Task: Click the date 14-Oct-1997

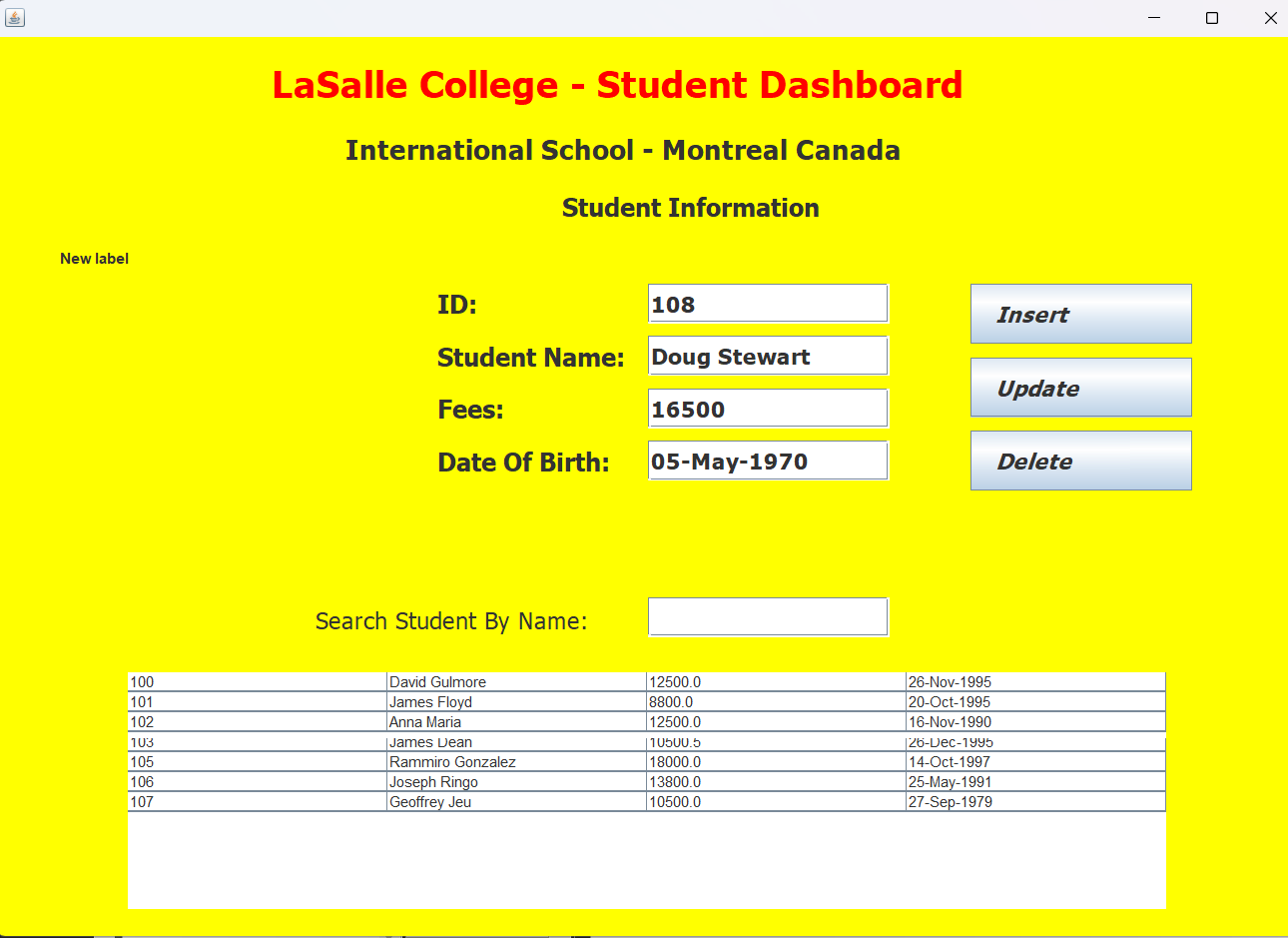Action: tap(1035, 762)
